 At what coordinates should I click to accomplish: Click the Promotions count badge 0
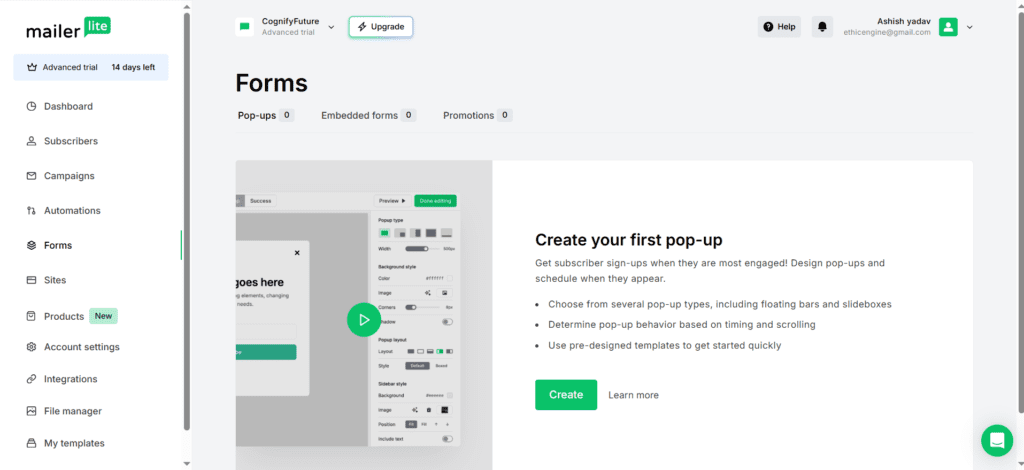pos(504,116)
